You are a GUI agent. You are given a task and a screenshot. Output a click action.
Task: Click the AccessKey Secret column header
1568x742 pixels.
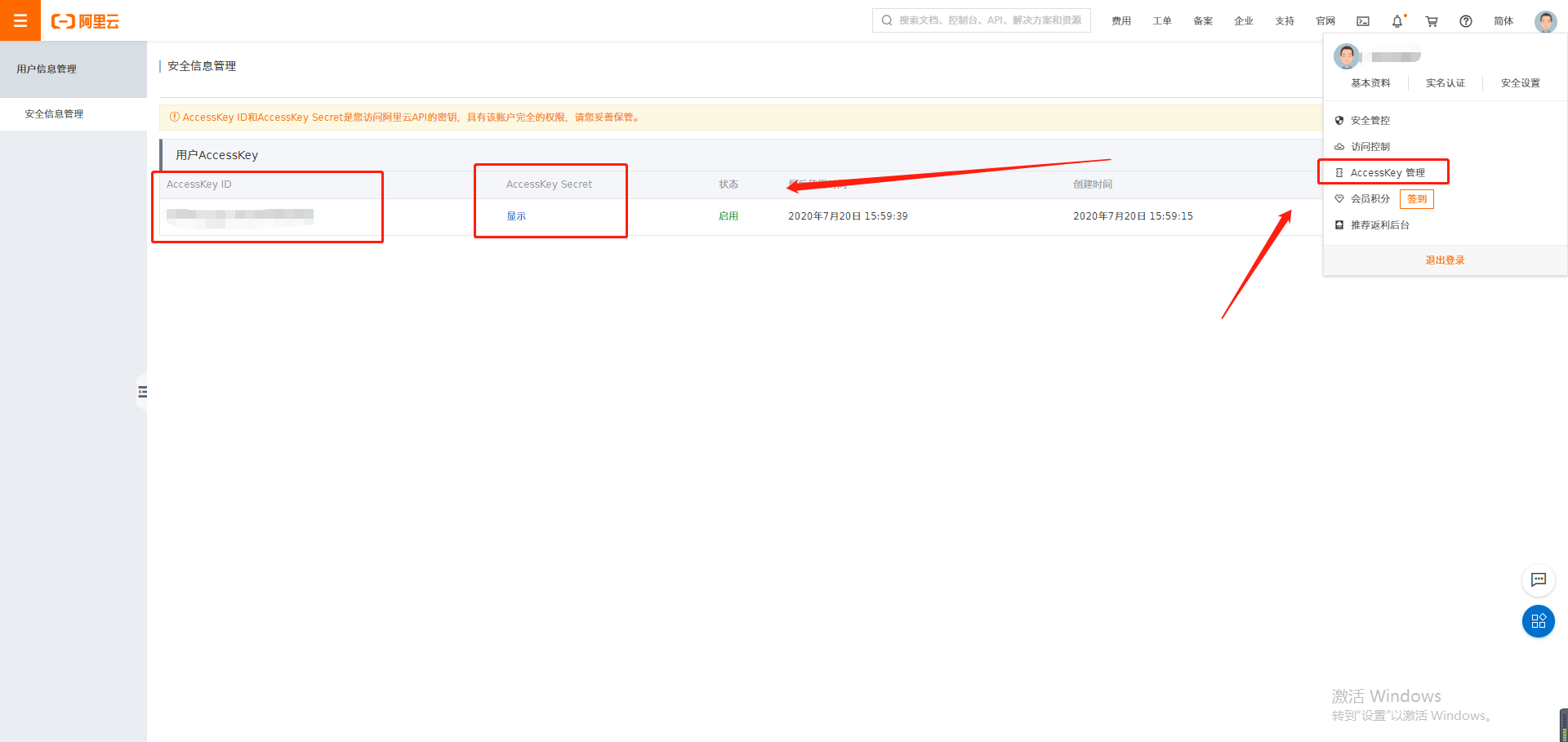[549, 184]
